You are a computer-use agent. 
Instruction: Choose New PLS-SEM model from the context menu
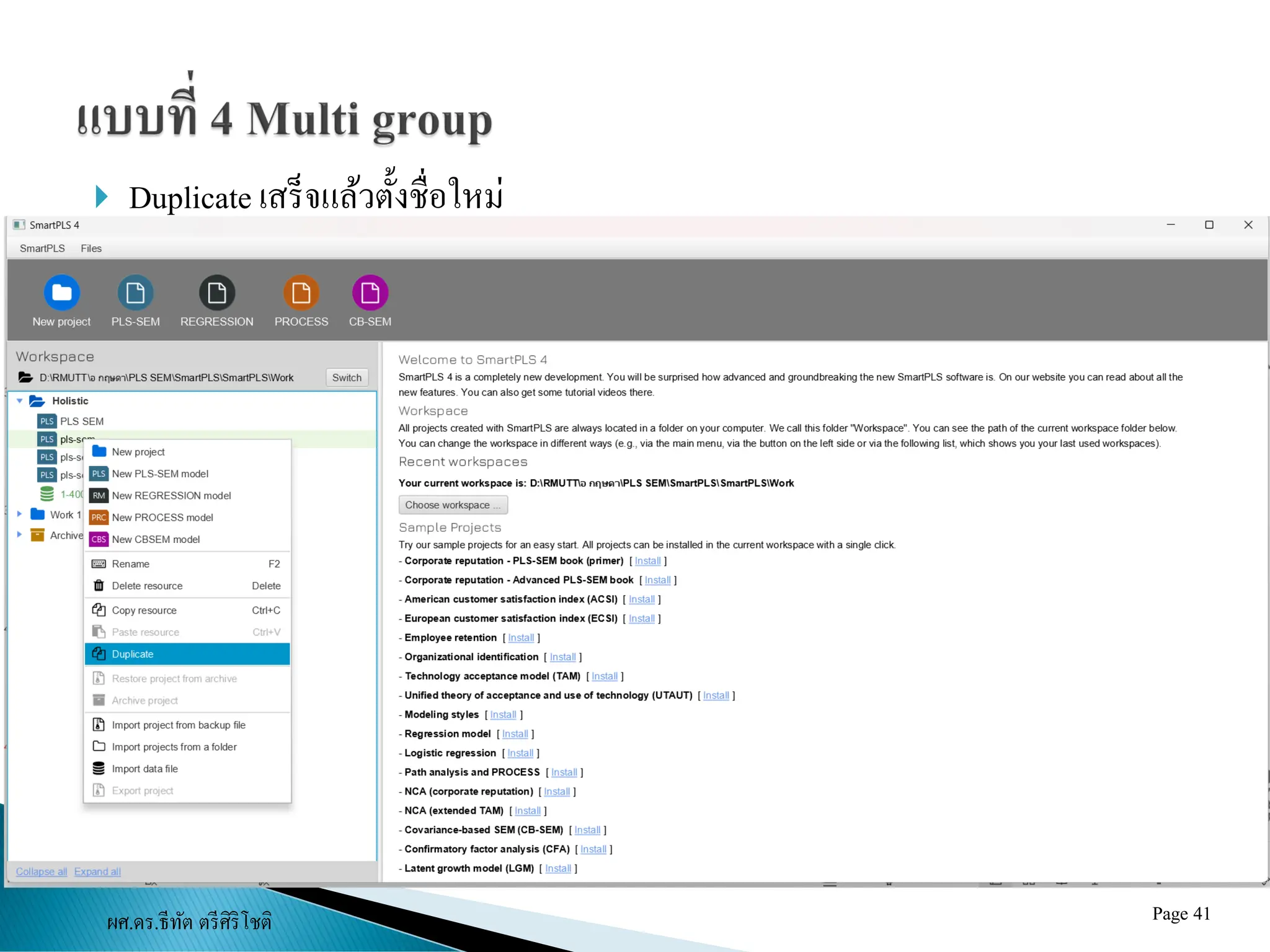click(160, 474)
